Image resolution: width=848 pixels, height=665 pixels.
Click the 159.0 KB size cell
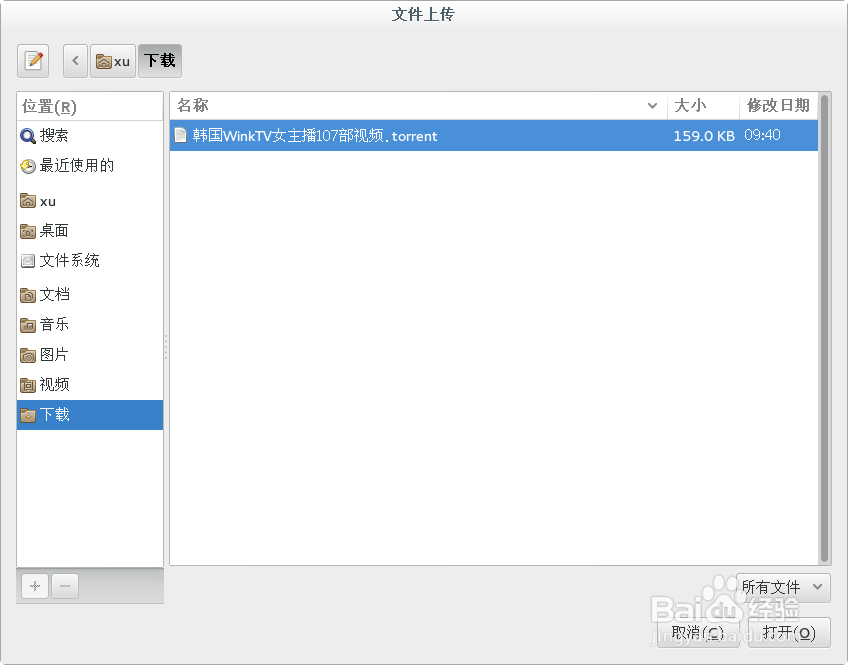[704, 136]
